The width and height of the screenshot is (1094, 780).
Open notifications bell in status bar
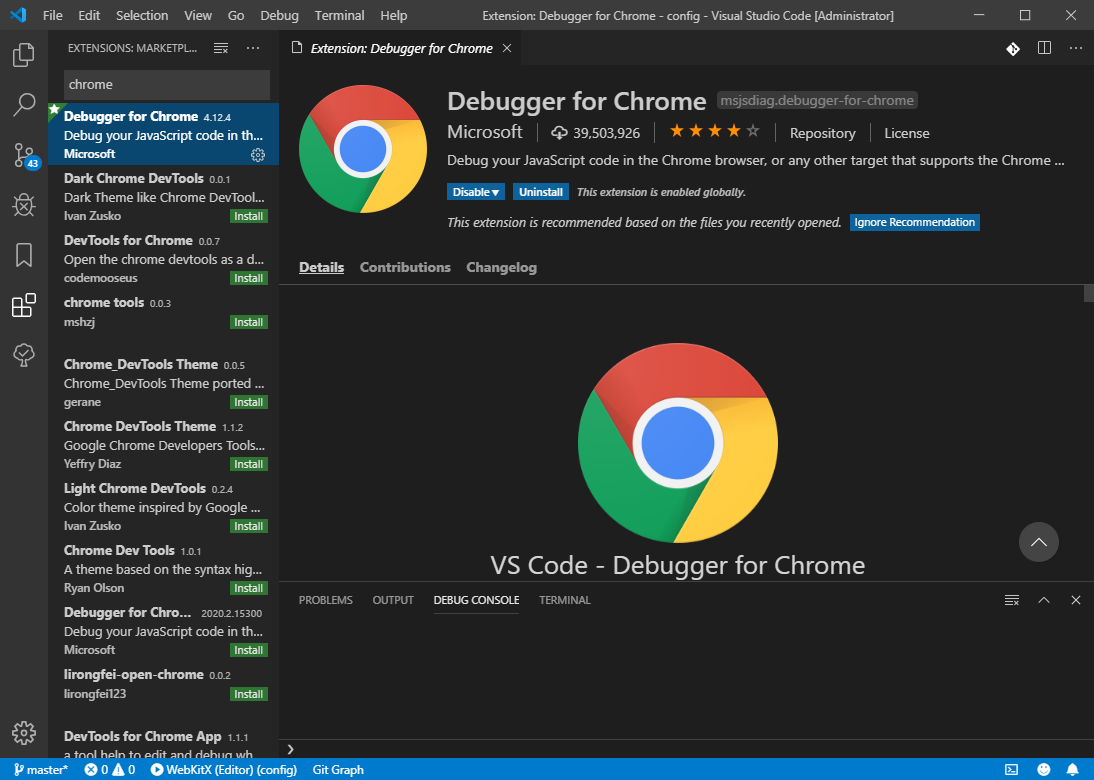[x=1072, y=770]
